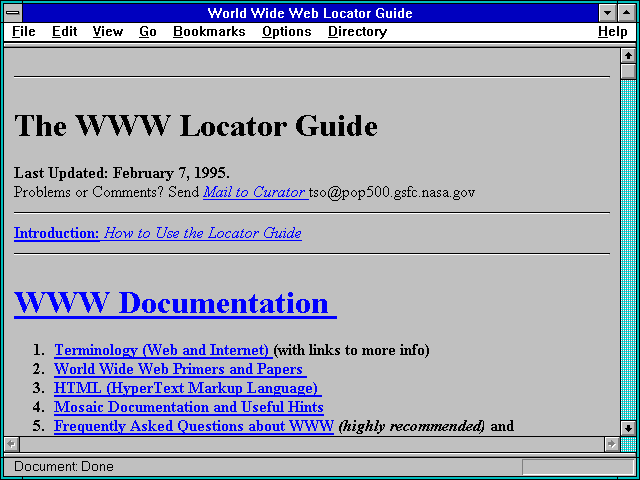
Task: Open the WWW Documentation heading link
Action: (x=175, y=303)
